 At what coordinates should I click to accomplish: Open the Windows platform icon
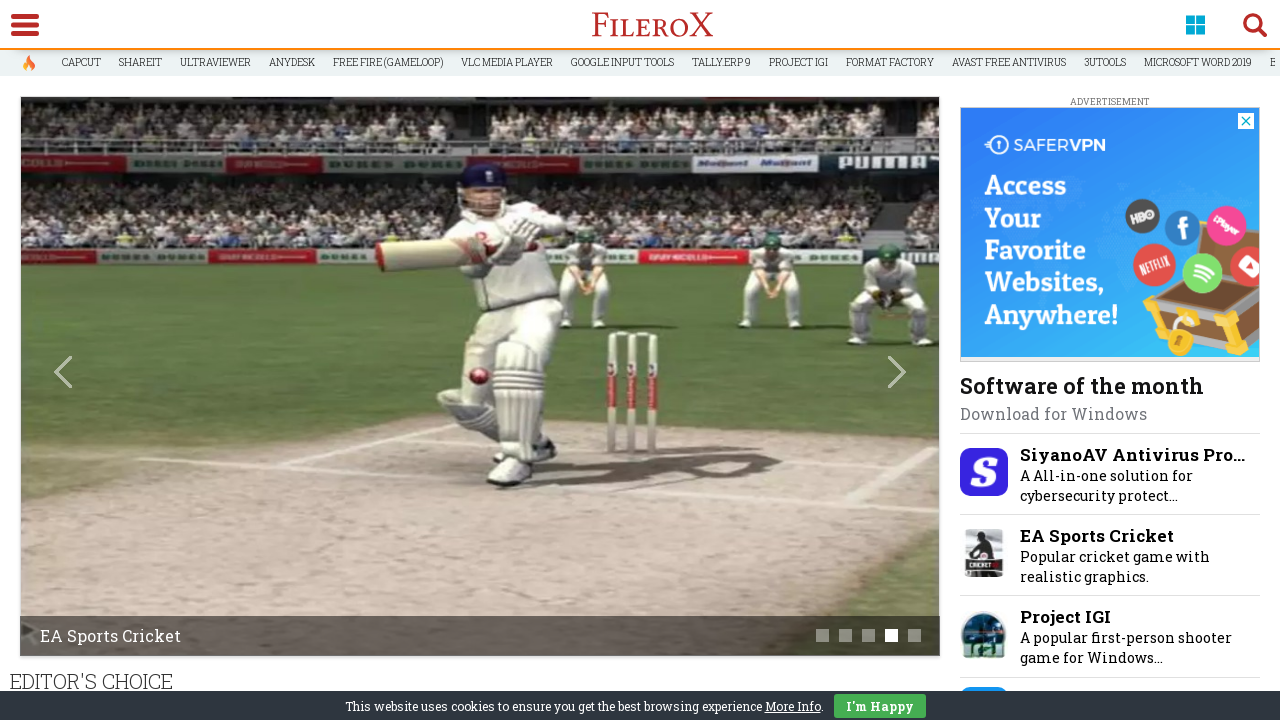pos(1195,25)
